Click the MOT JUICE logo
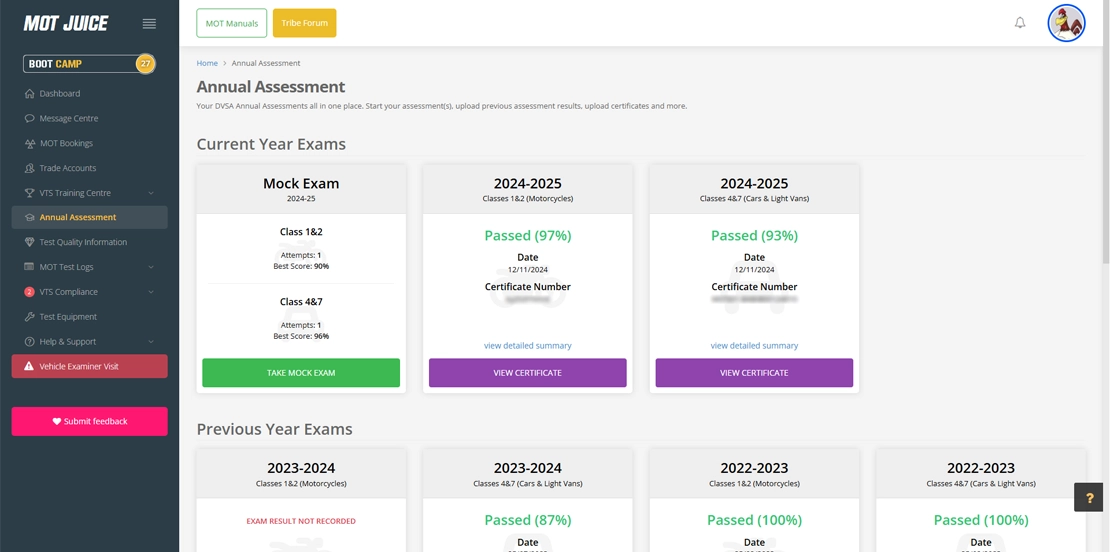The width and height of the screenshot is (1110, 552). click(x=65, y=23)
